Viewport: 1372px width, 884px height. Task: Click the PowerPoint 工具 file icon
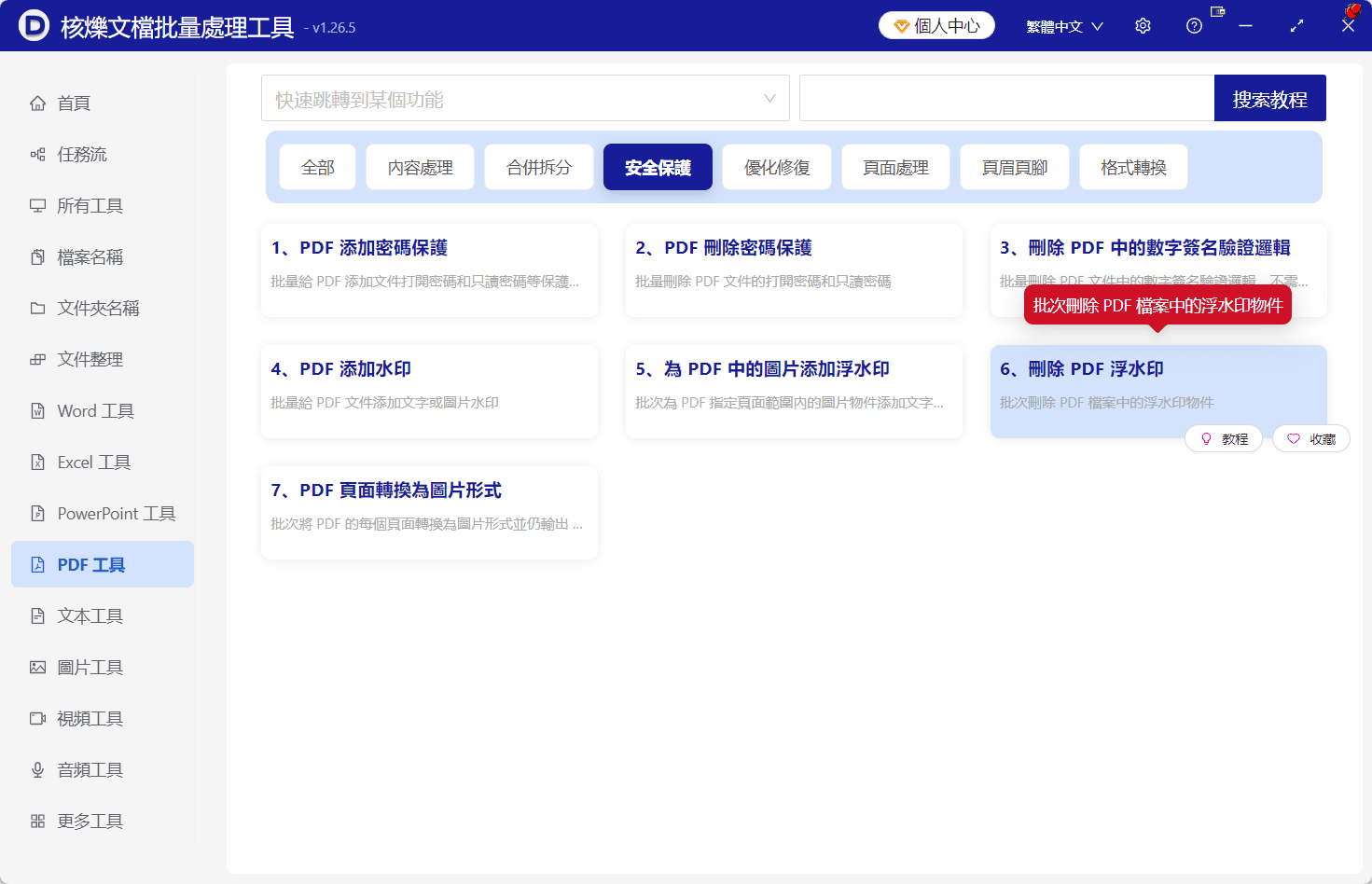(x=37, y=514)
